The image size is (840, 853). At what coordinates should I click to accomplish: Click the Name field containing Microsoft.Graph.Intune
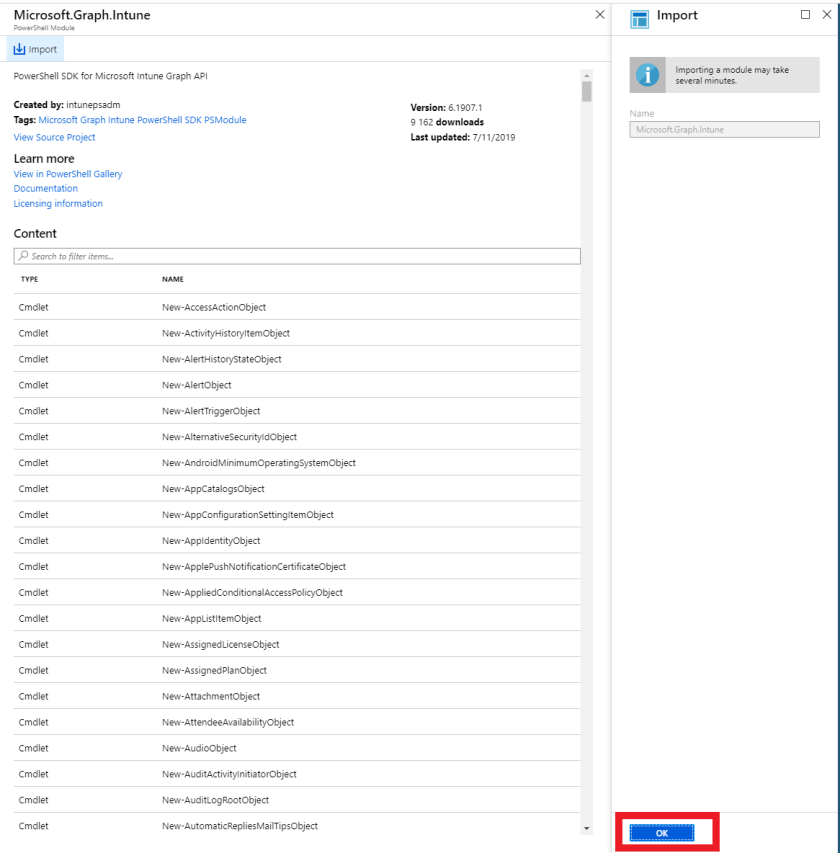click(724, 129)
